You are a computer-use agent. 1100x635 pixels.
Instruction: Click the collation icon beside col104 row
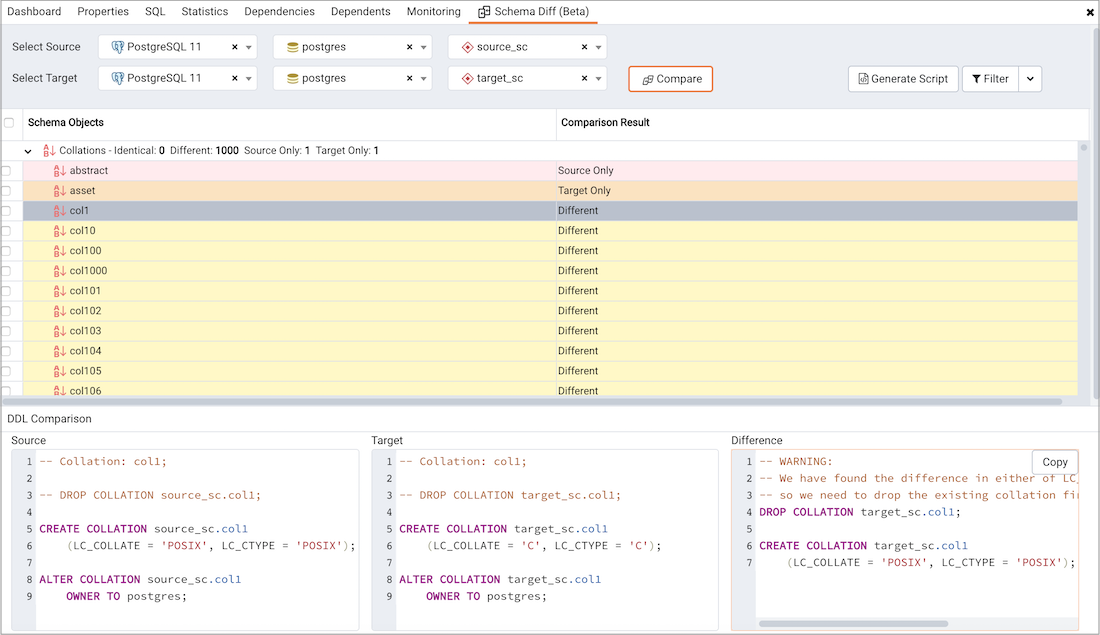60,351
